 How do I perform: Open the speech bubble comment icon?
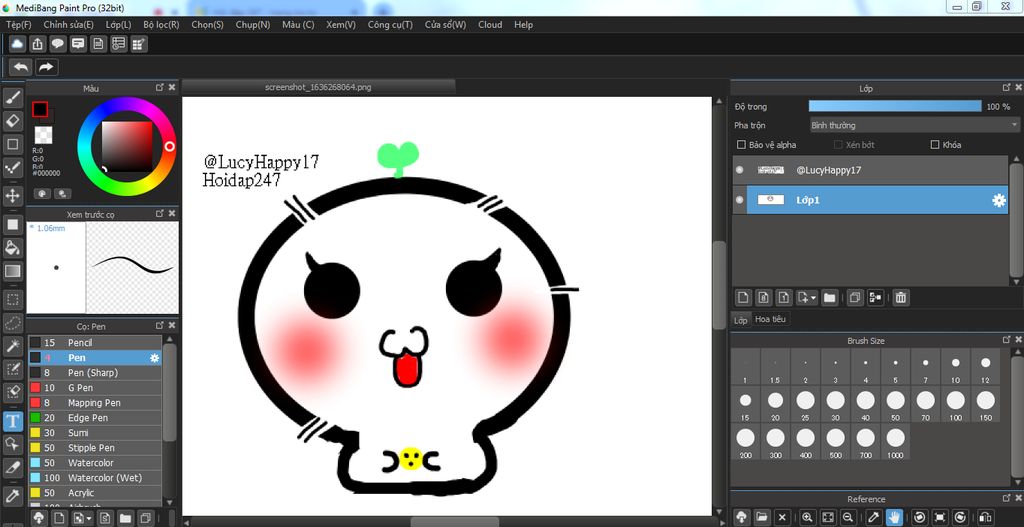pyautogui.click(x=58, y=44)
